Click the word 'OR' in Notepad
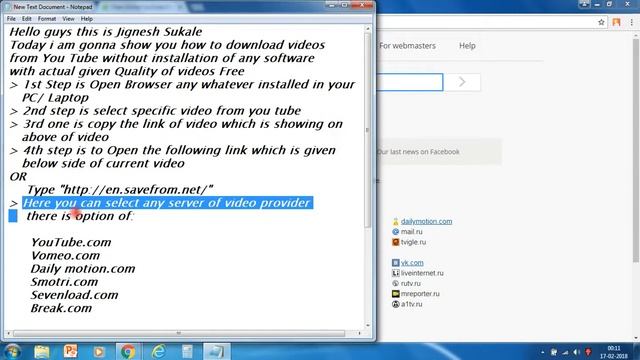Viewport: 640px width, 360px height. tap(18, 176)
